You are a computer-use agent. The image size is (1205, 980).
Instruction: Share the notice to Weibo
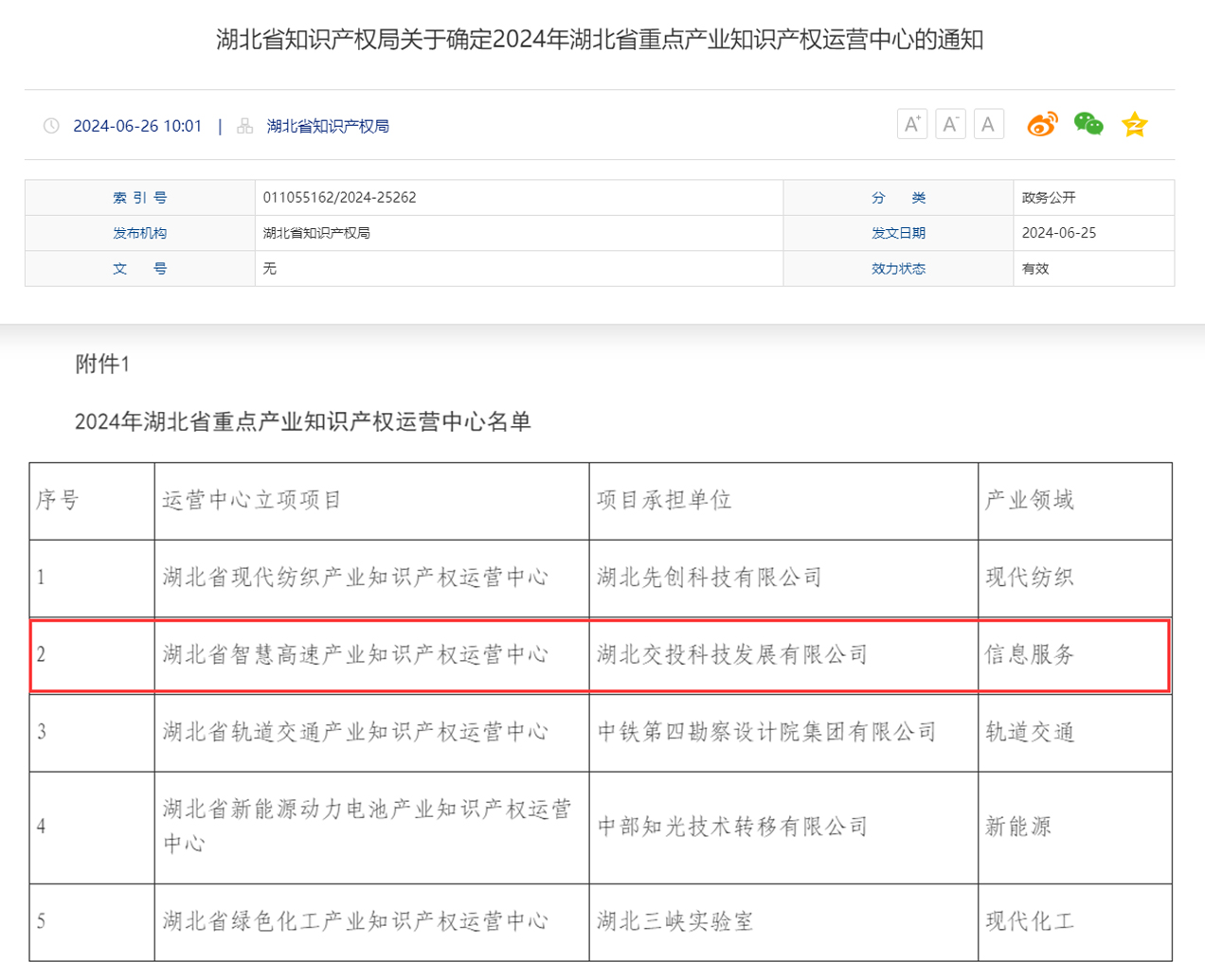click(x=1042, y=124)
